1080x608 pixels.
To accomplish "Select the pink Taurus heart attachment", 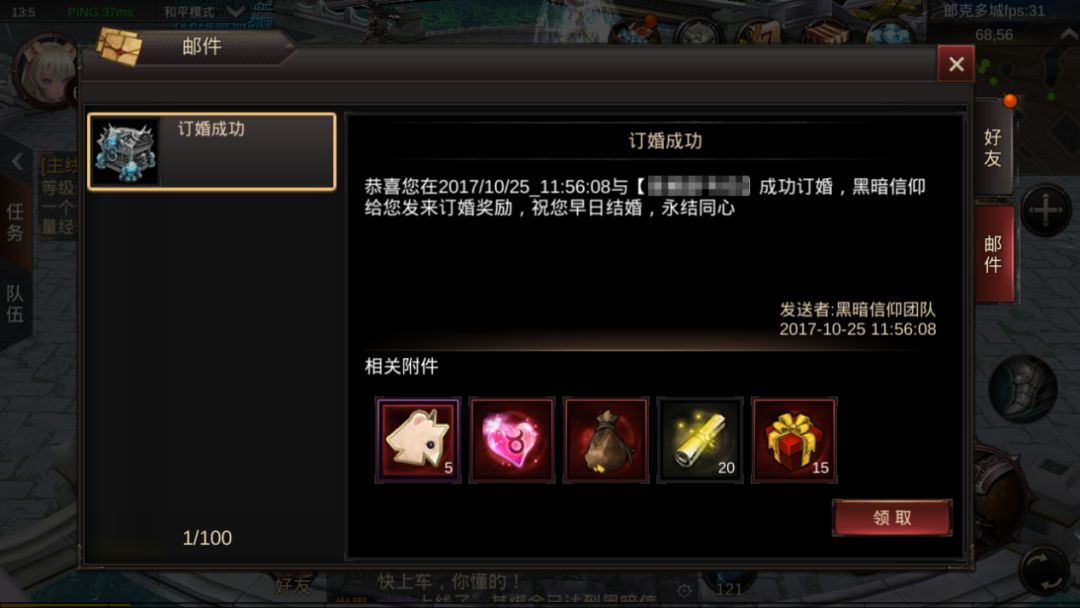I will pyautogui.click(x=512, y=440).
